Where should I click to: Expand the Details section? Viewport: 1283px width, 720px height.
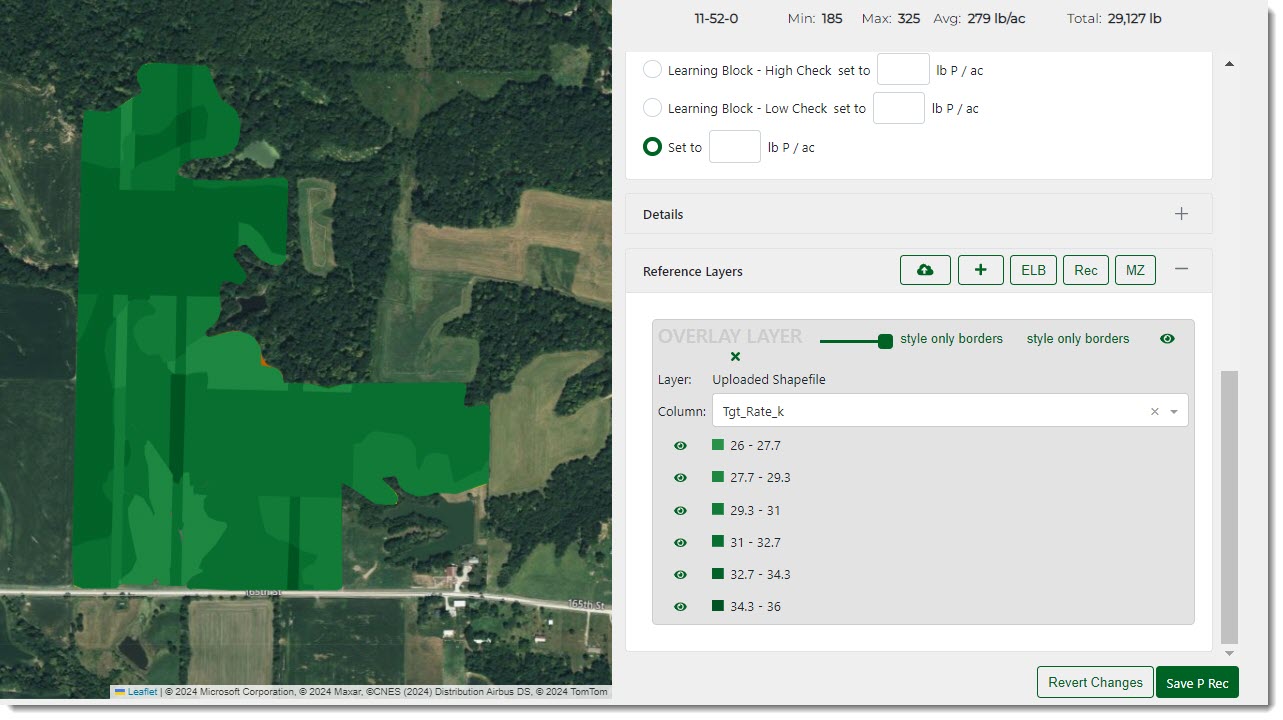click(1181, 214)
